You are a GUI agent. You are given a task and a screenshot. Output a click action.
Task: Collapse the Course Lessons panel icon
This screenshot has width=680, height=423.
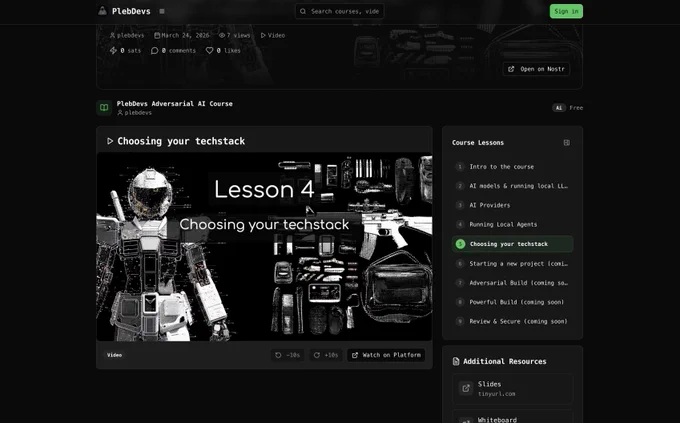pos(566,143)
